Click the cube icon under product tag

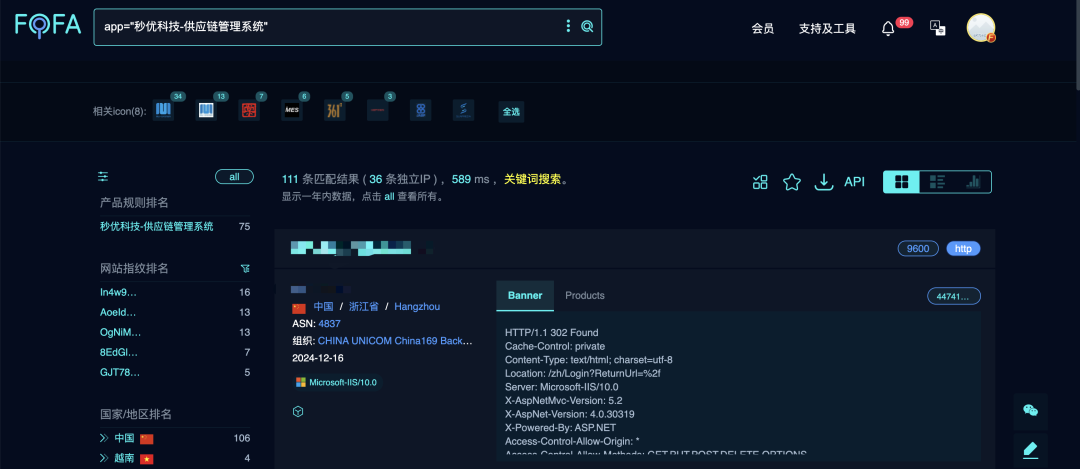click(x=298, y=411)
